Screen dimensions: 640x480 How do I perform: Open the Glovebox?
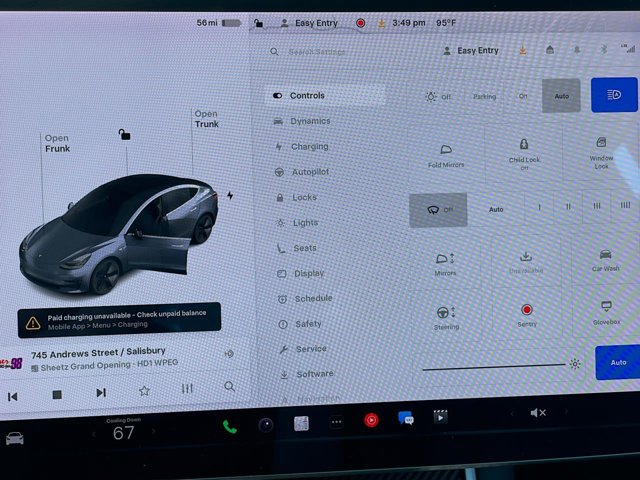click(607, 313)
